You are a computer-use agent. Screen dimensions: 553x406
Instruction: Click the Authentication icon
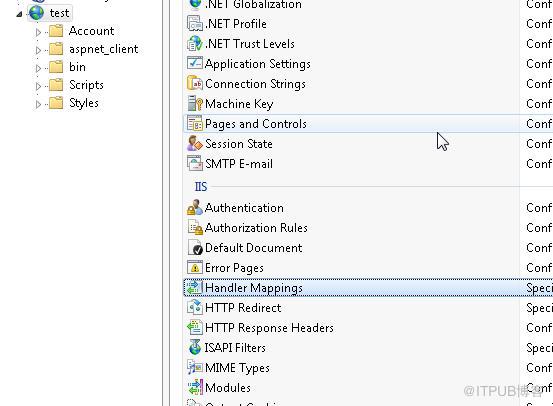click(x=195, y=208)
